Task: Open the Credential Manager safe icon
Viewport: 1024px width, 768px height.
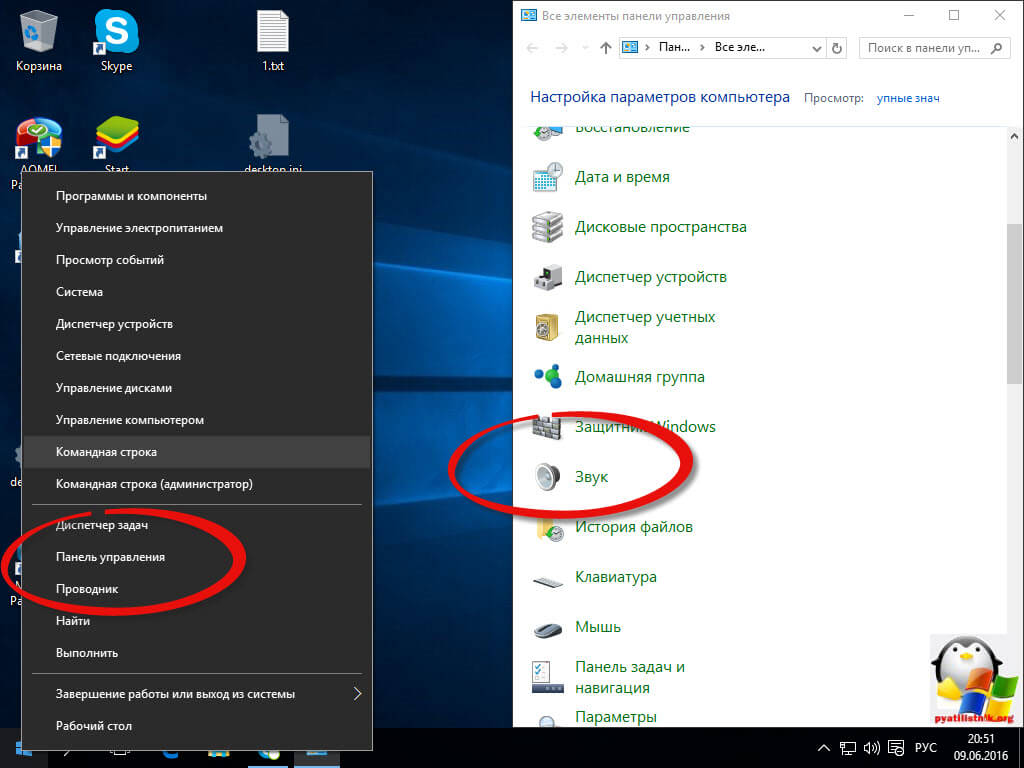Action: 547,327
